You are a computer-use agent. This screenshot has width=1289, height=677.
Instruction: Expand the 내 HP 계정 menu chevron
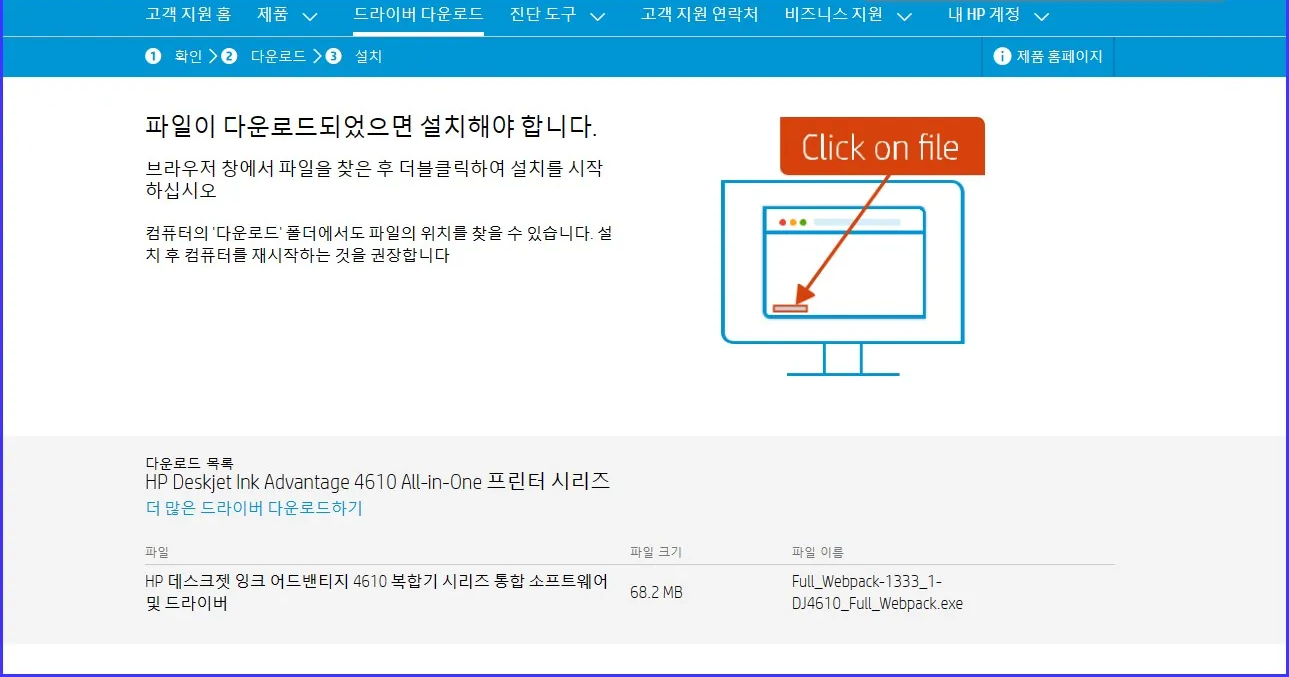(x=1041, y=16)
